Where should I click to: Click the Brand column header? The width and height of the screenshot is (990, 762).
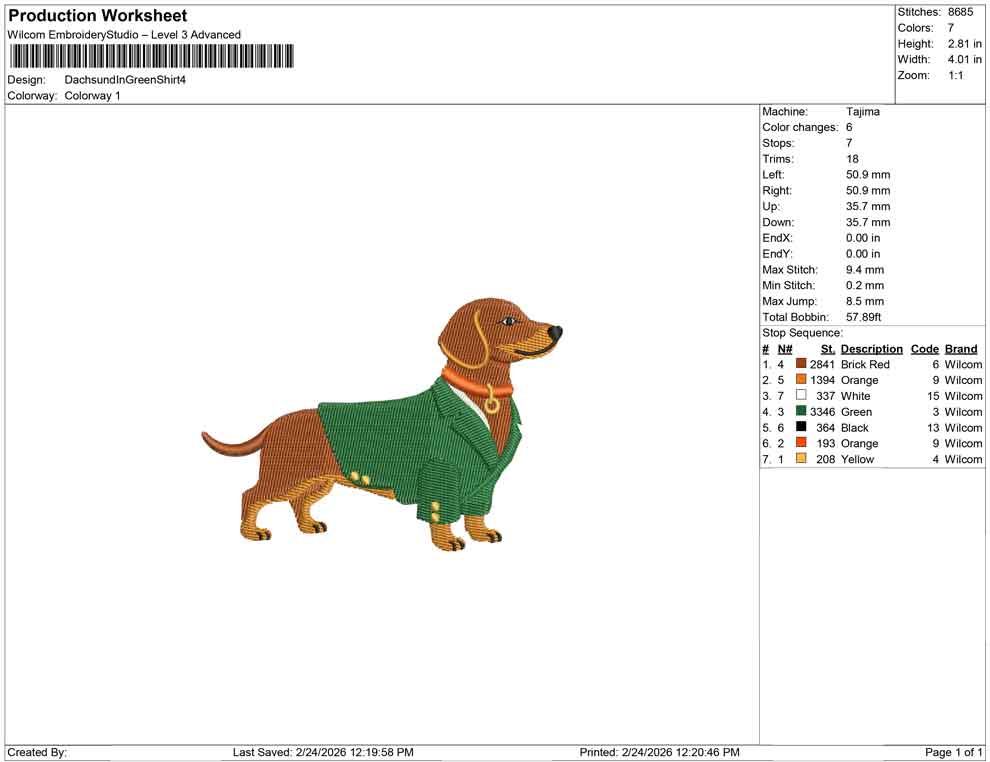click(x=960, y=348)
